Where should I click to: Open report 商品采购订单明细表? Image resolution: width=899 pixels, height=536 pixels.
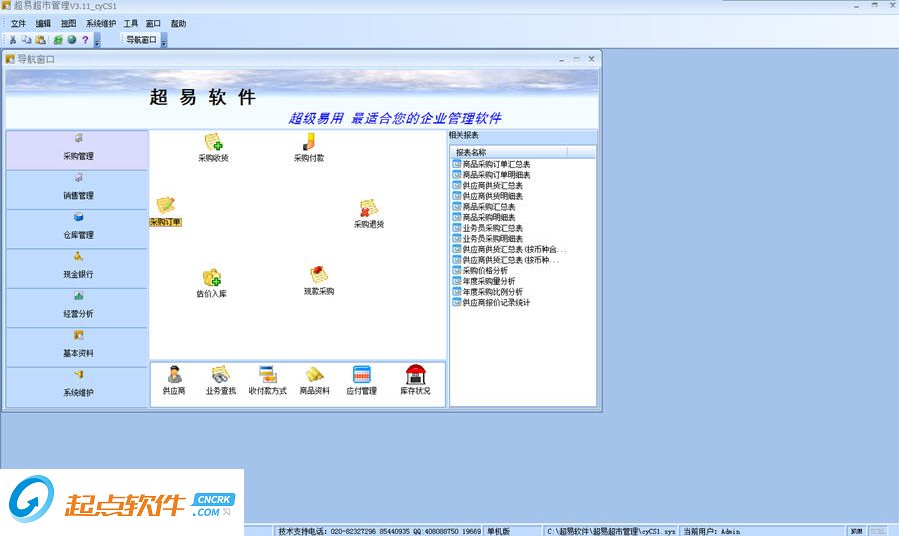(x=491, y=175)
